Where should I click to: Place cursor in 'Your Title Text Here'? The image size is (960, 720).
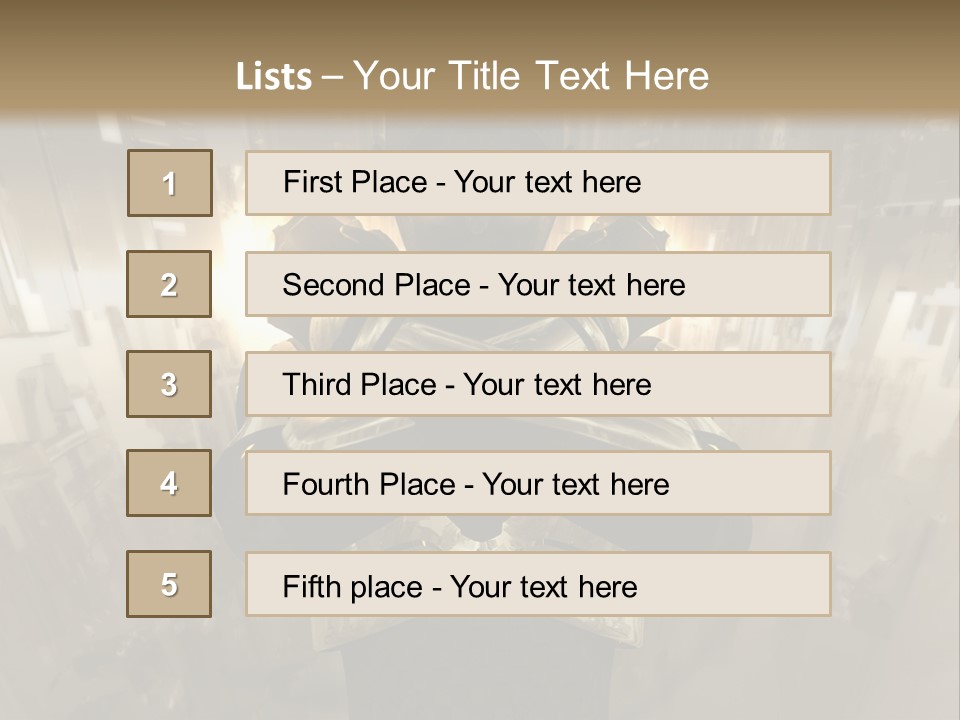point(530,77)
